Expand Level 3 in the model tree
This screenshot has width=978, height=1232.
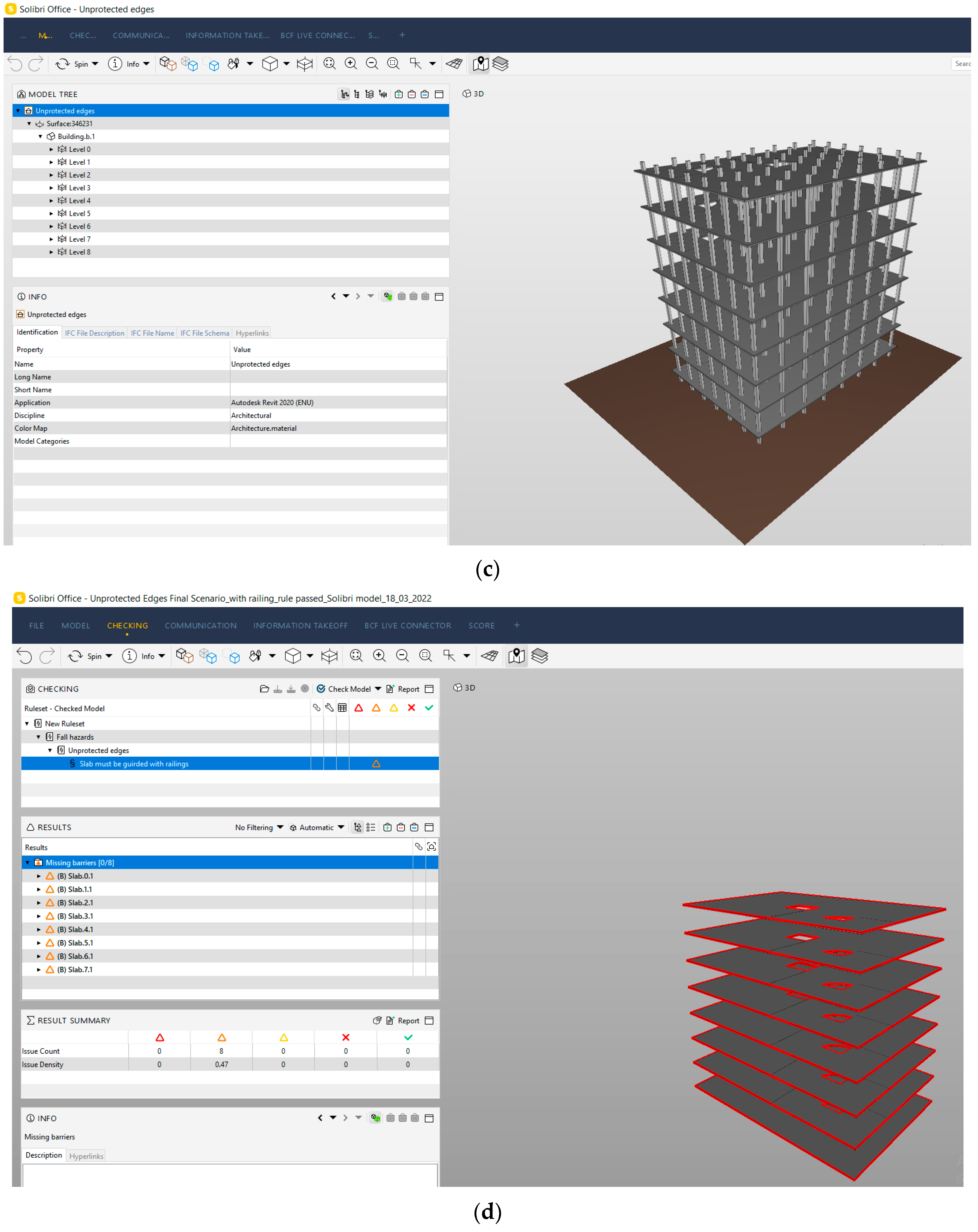pyautogui.click(x=51, y=188)
